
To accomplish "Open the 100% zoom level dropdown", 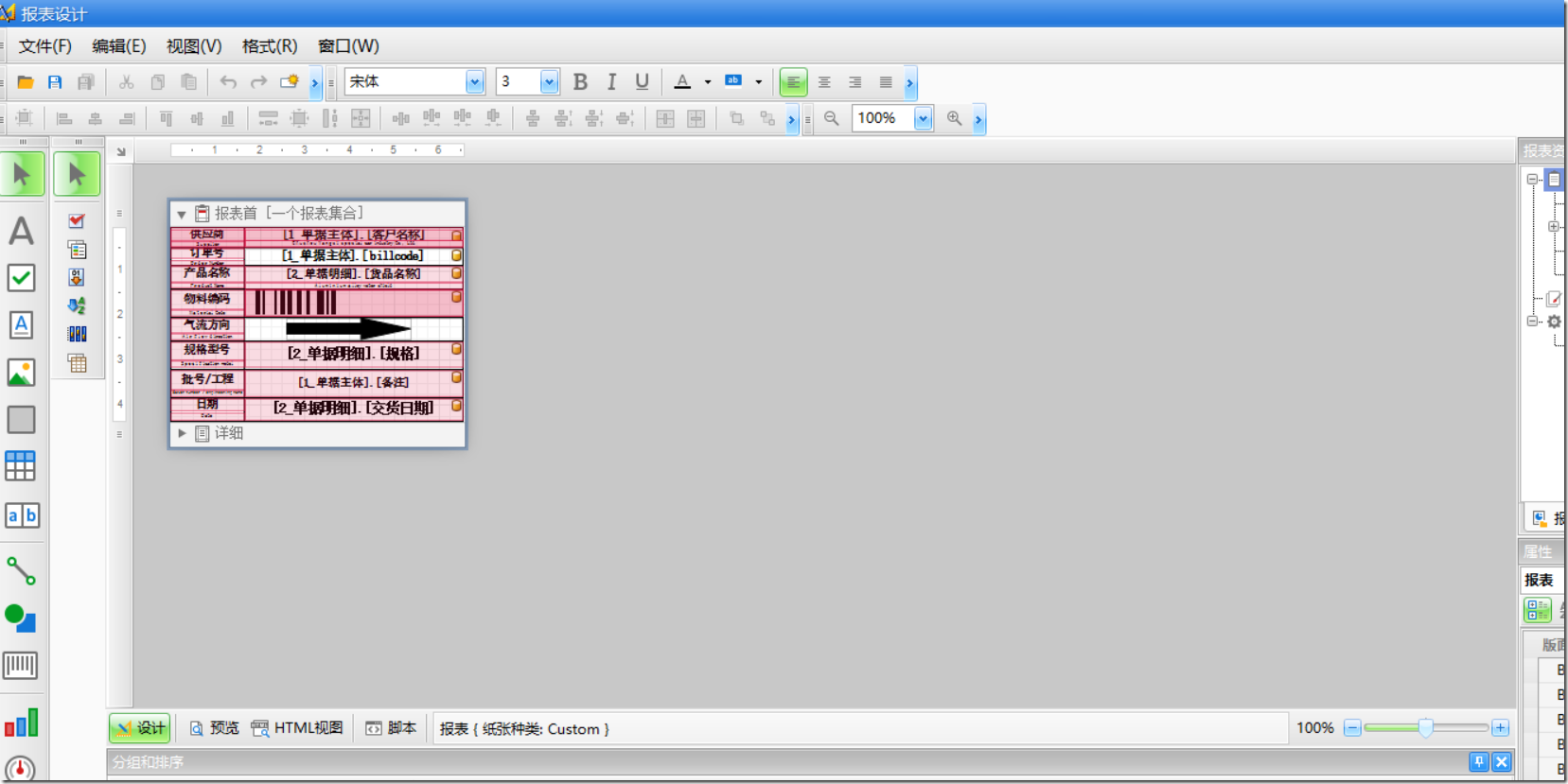I will coord(923,118).
